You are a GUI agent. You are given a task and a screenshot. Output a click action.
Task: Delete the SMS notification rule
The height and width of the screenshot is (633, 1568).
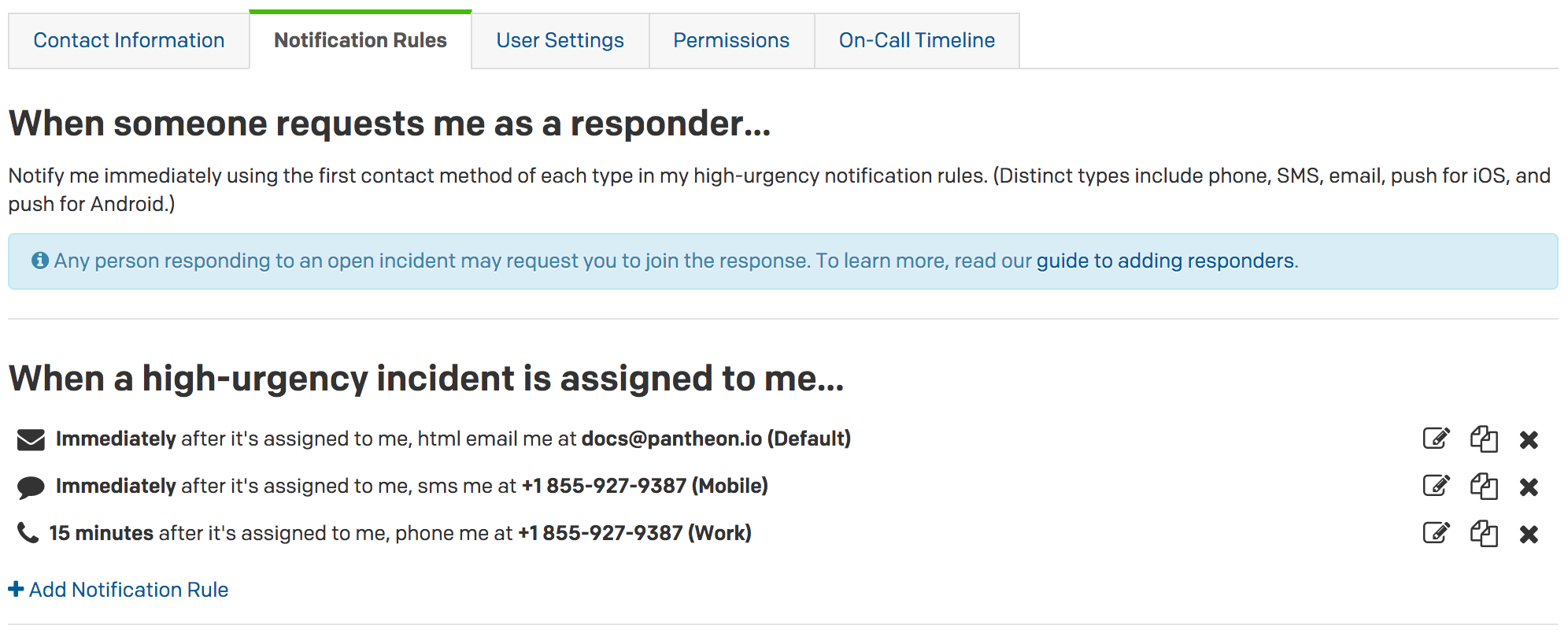pyautogui.click(x=1529, y=486)
